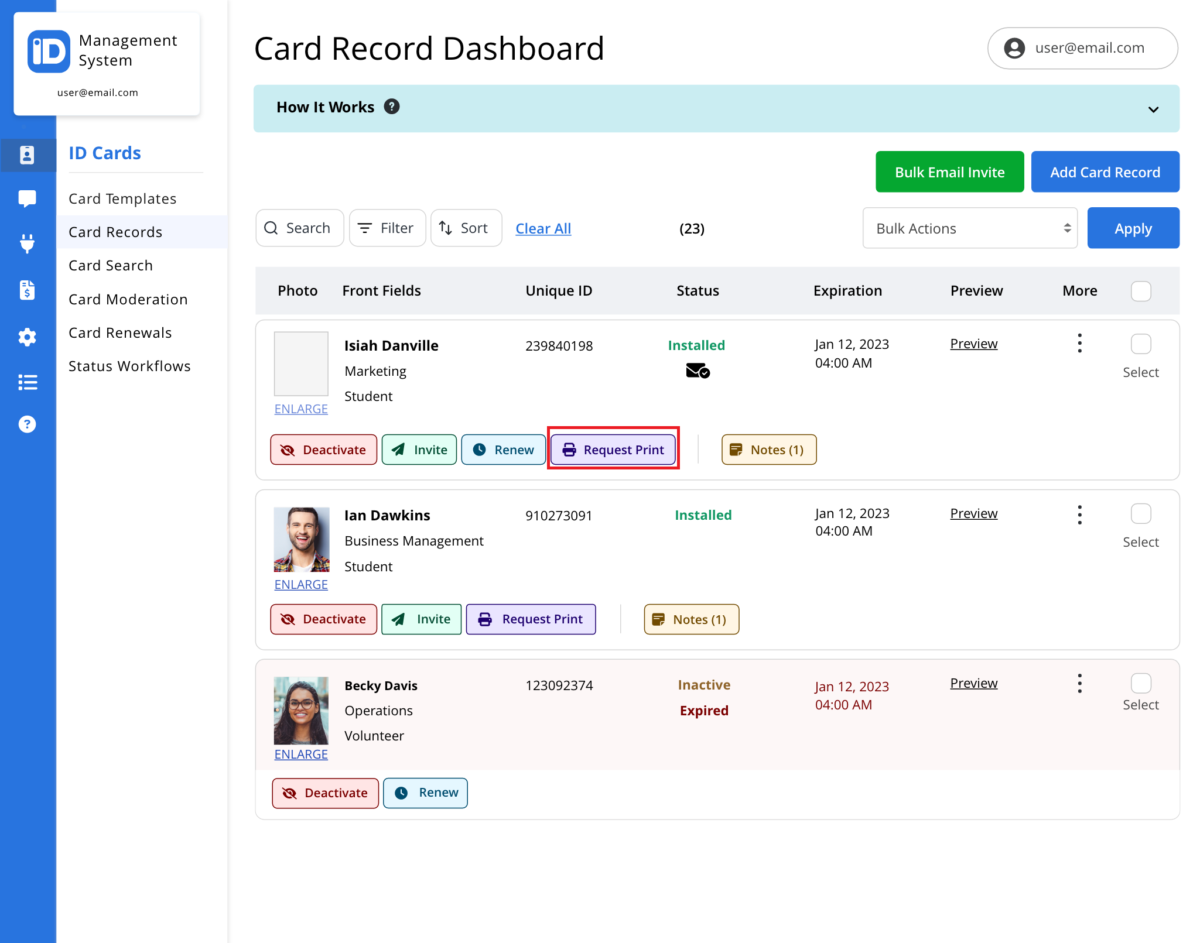This screenshot has width=1200, height=943.
Task: Check the Select checkbox for Becky Davis
Action: pyautogui.click(x=1140, y=682)
